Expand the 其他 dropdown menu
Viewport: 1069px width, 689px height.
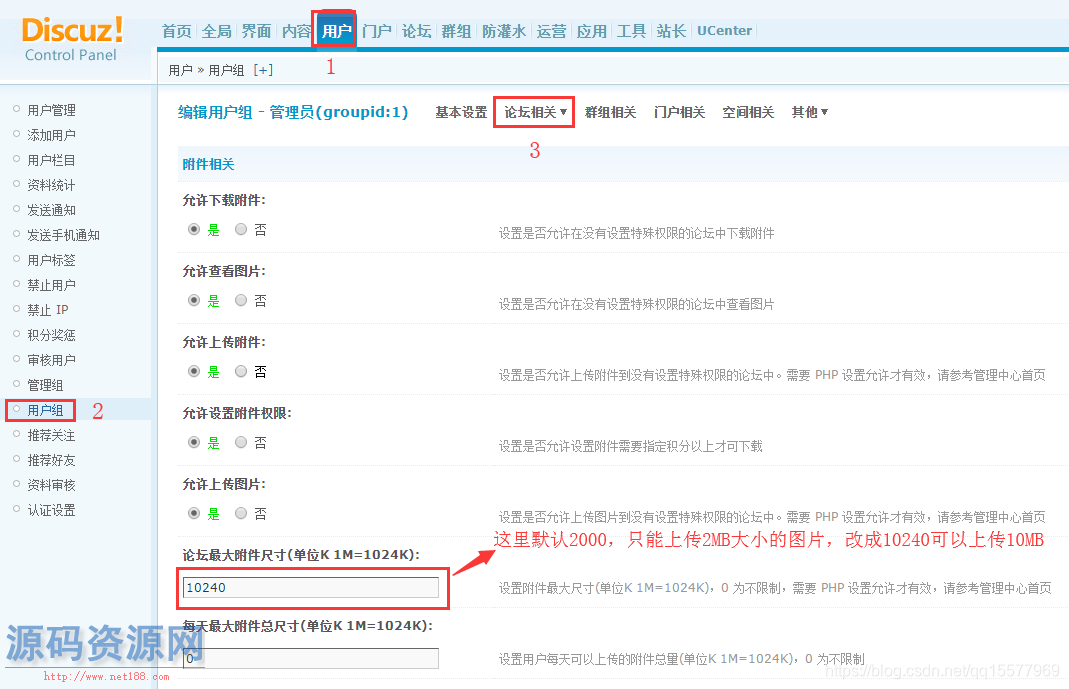click(x=809, y=112)
